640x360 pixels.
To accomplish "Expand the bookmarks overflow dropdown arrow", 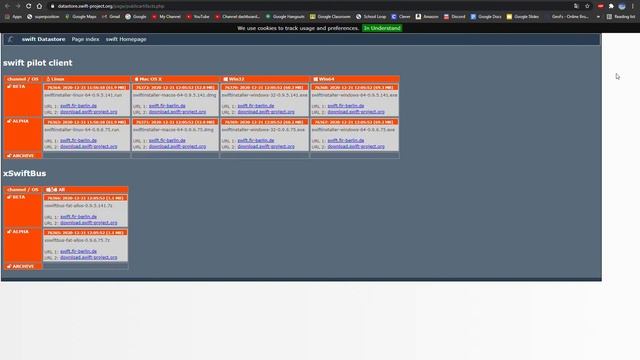I will pyautogui.click(x=598, y=17).
